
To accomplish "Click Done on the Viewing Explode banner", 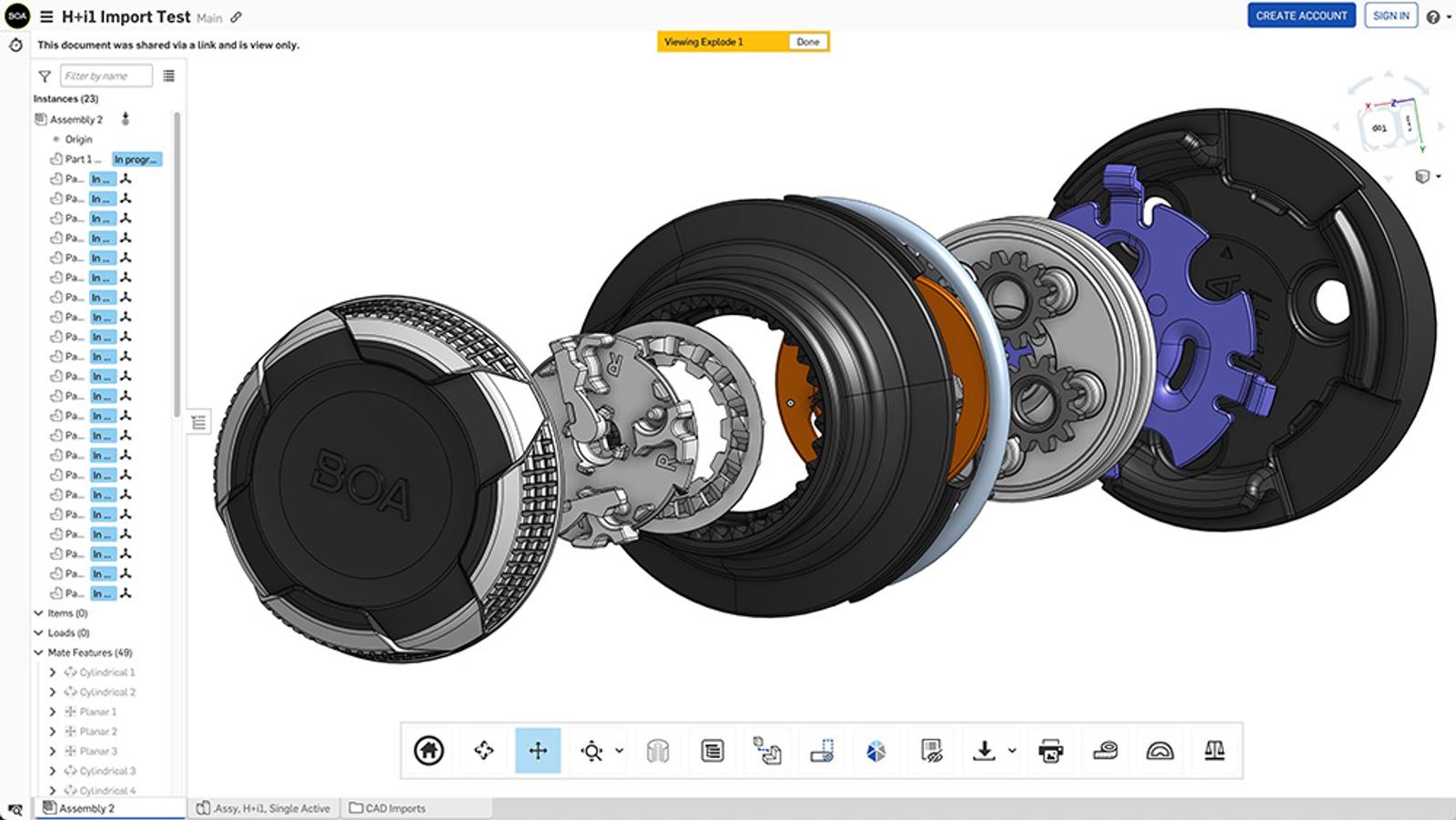I will pyautogui.click(x=807, y=42).
